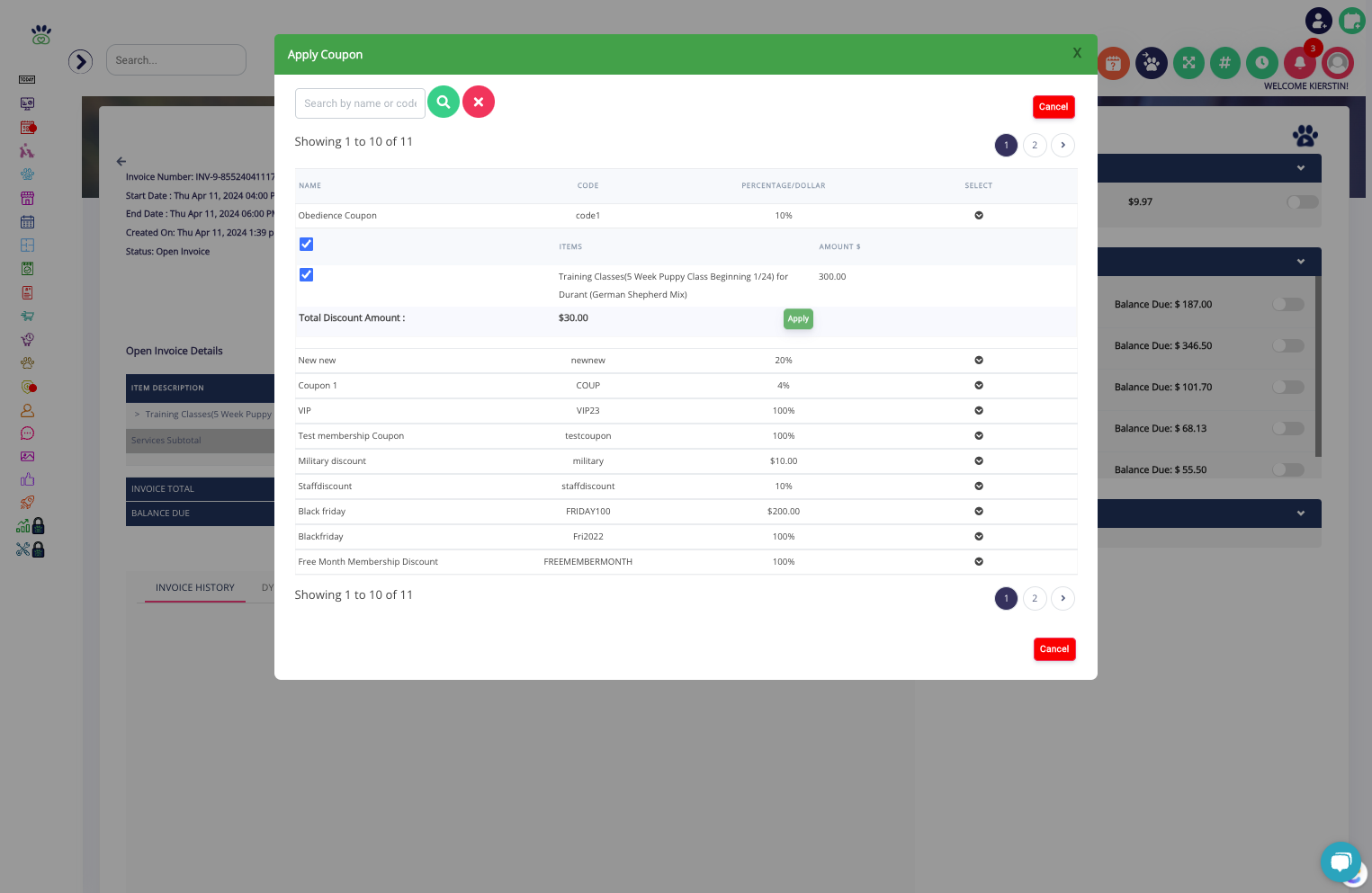Expand the Military discount coupon row
Image resolution: width=1372 pixels, height=893 pixels.
click(x=979, y=461)
